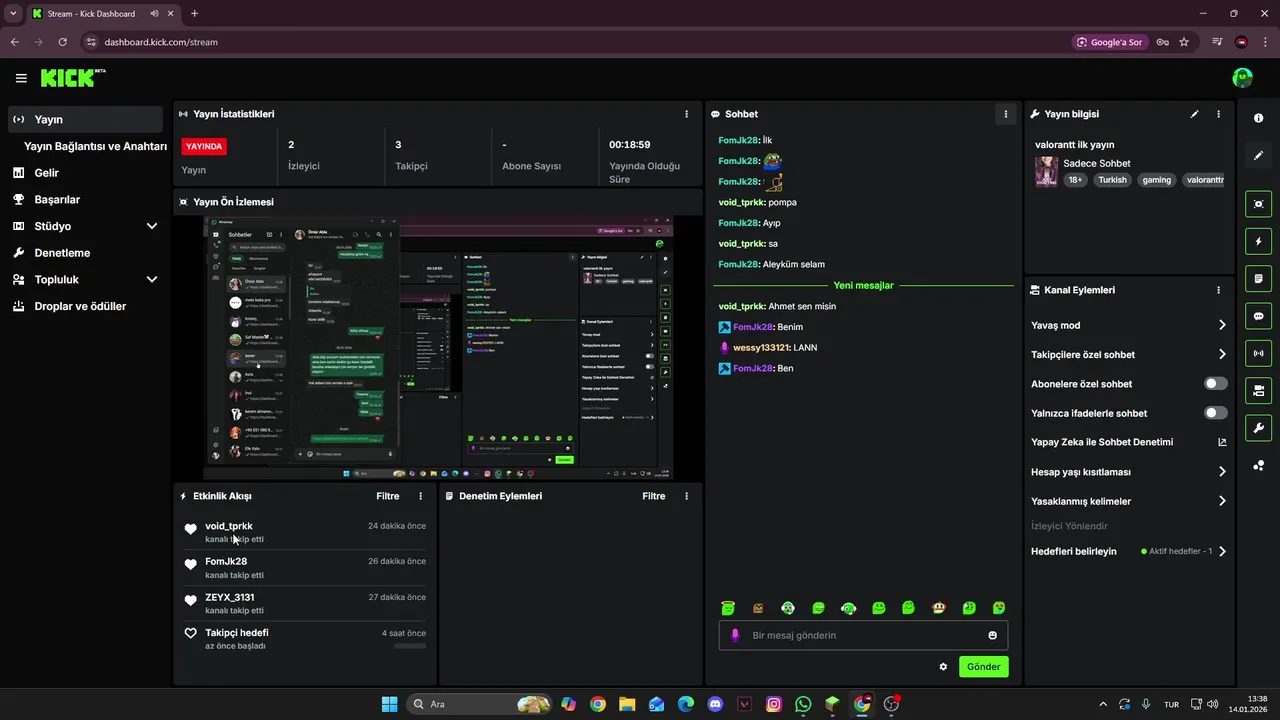Image resolution: width=1280 pixels, height=720 pixels.
Task: Open Yayın İstatistikleri three-dot menu
Action: [686, 114]
